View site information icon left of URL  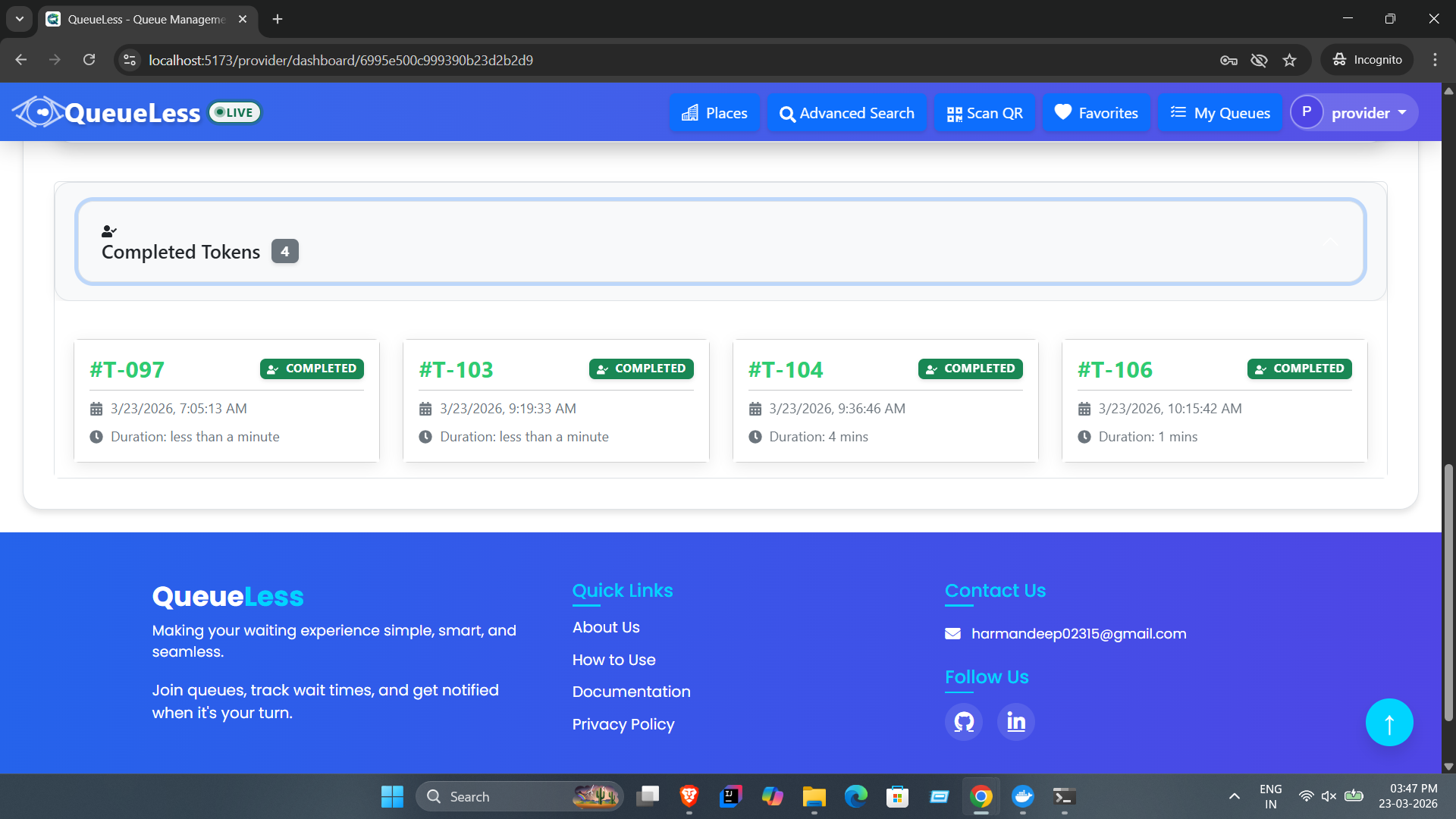click(x=130, y=60)
